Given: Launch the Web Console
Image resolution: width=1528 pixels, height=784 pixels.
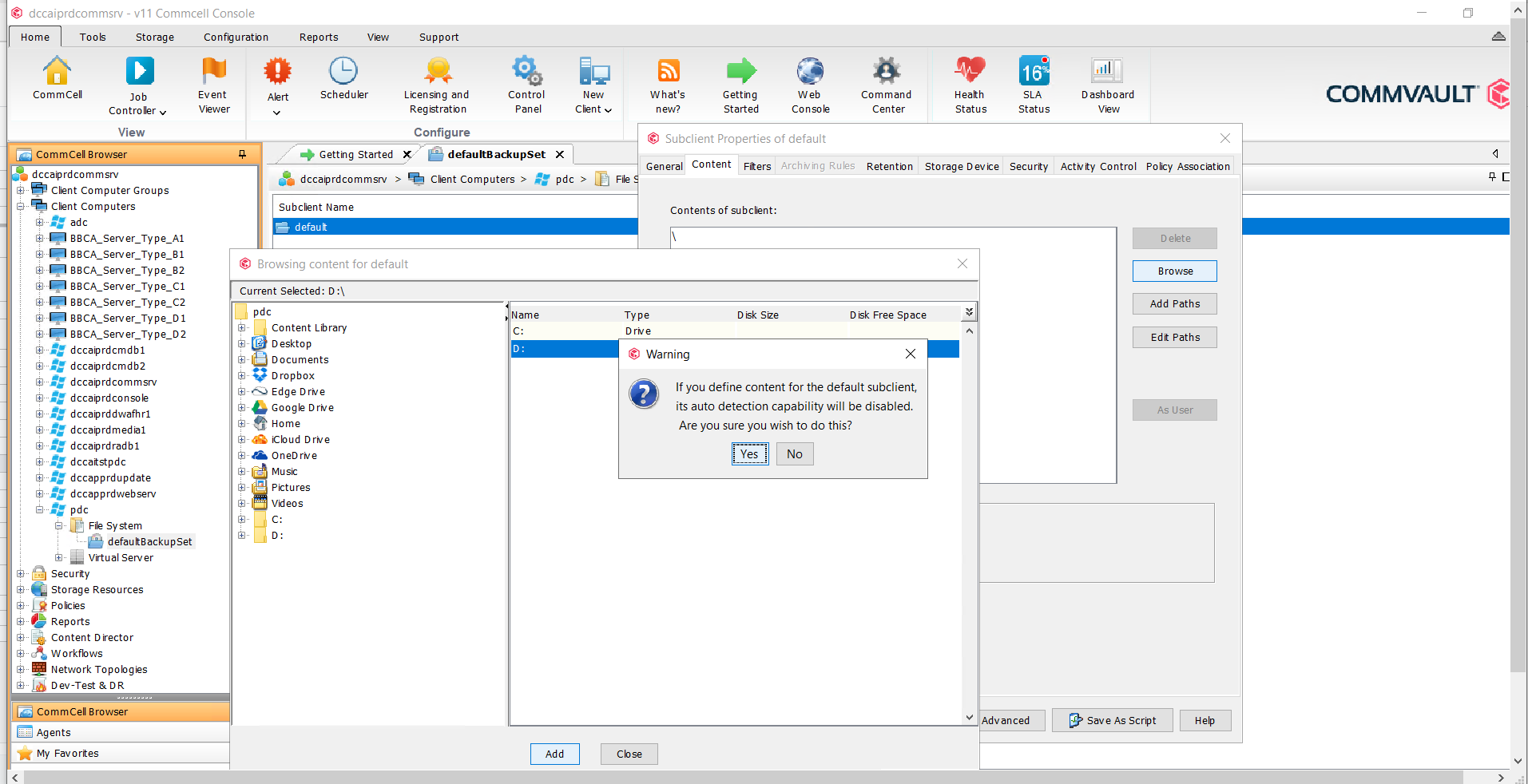Looking at the screenshot, I should point(810,85).
